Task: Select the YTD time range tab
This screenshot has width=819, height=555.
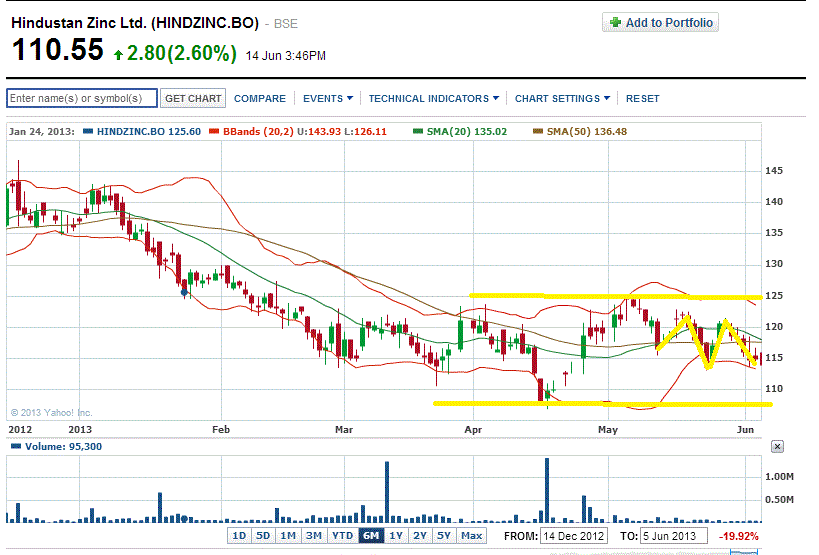Action: pyautogui.click(x=342, y=536)
